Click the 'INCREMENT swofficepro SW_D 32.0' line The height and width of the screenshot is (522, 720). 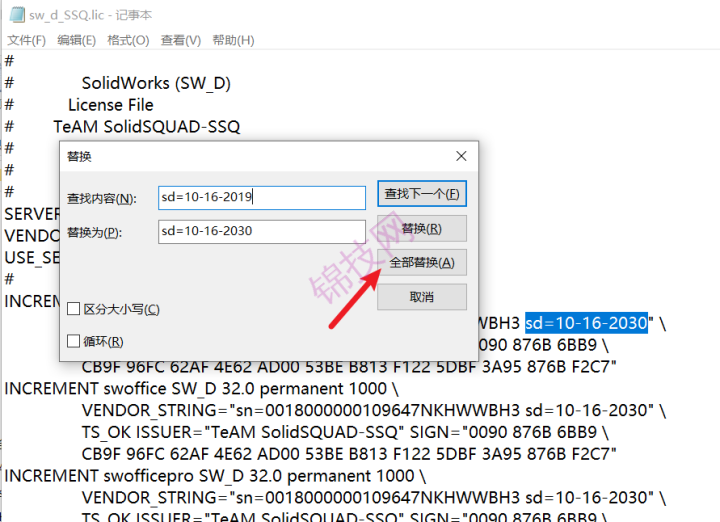point(215,476)
